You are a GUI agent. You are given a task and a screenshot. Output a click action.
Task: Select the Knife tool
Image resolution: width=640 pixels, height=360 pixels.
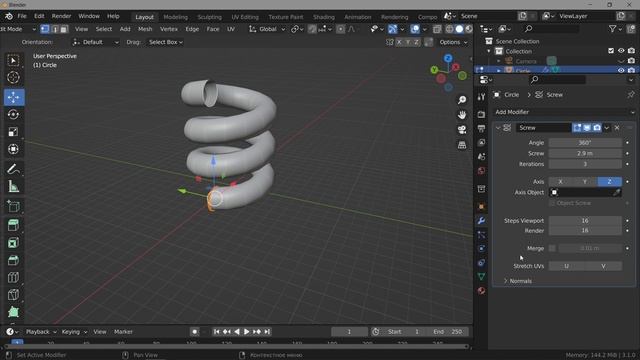point(13,294)
